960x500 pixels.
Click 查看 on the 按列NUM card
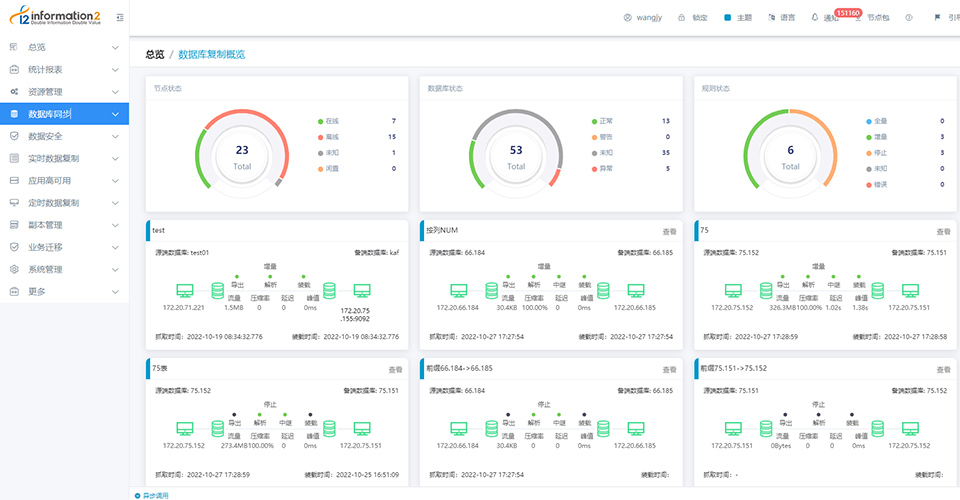[669, 231]
